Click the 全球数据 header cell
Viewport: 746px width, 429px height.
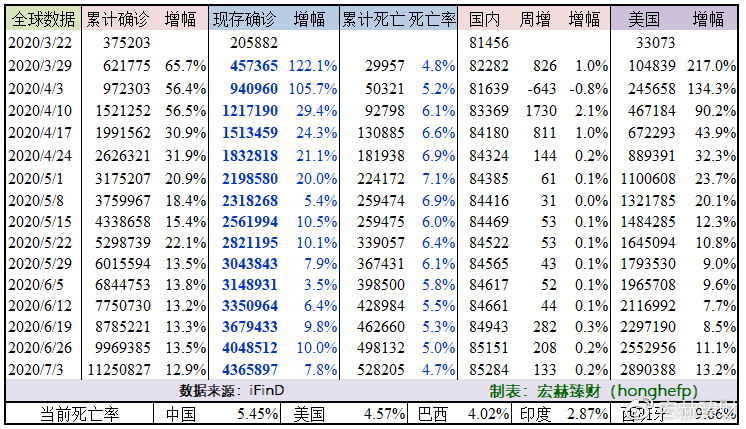coord(40,19)
